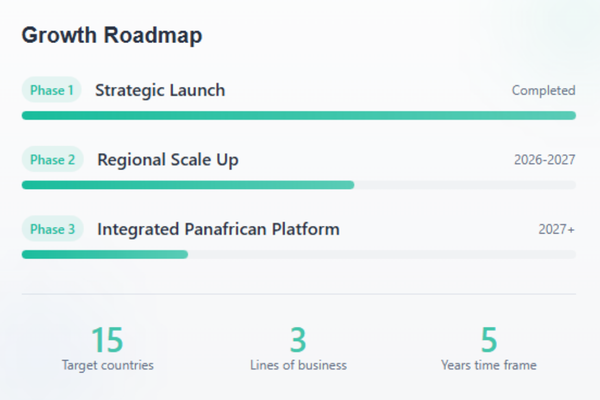600x400 pixels.
Task: Click the number 3 statistic
Action: pyautogui.click(x=298, y=340)
